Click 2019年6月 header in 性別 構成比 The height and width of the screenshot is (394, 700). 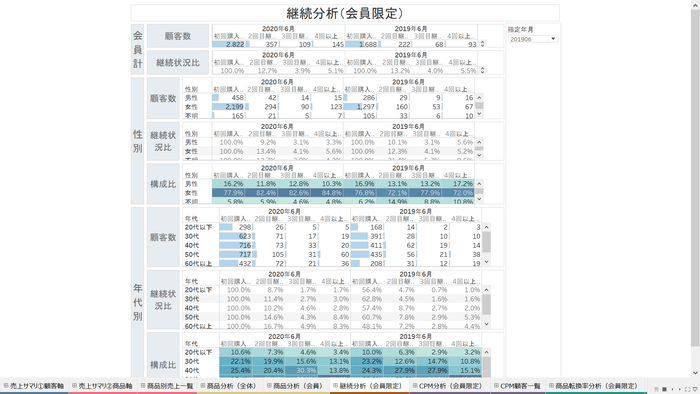pos(408,168)
